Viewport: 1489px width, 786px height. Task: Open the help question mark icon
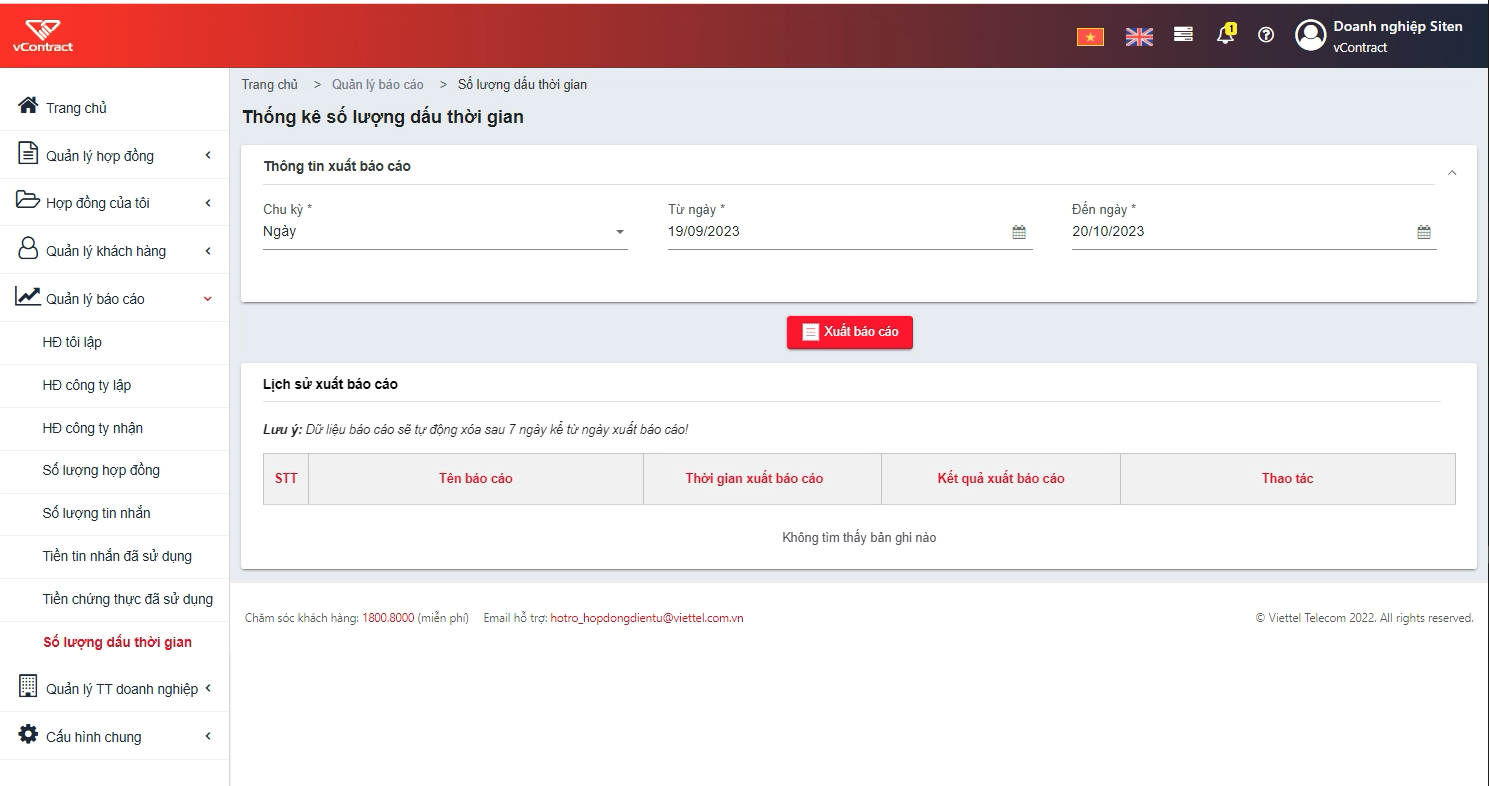[x=1266, y=35]
